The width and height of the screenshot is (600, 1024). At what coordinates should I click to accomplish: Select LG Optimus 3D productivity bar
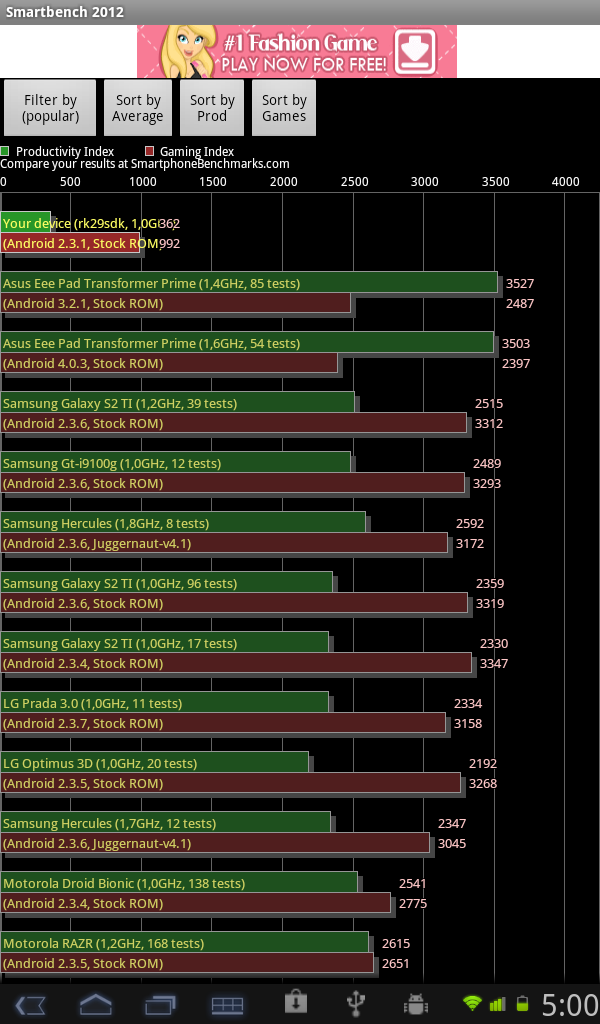click(x=155, y=763)
